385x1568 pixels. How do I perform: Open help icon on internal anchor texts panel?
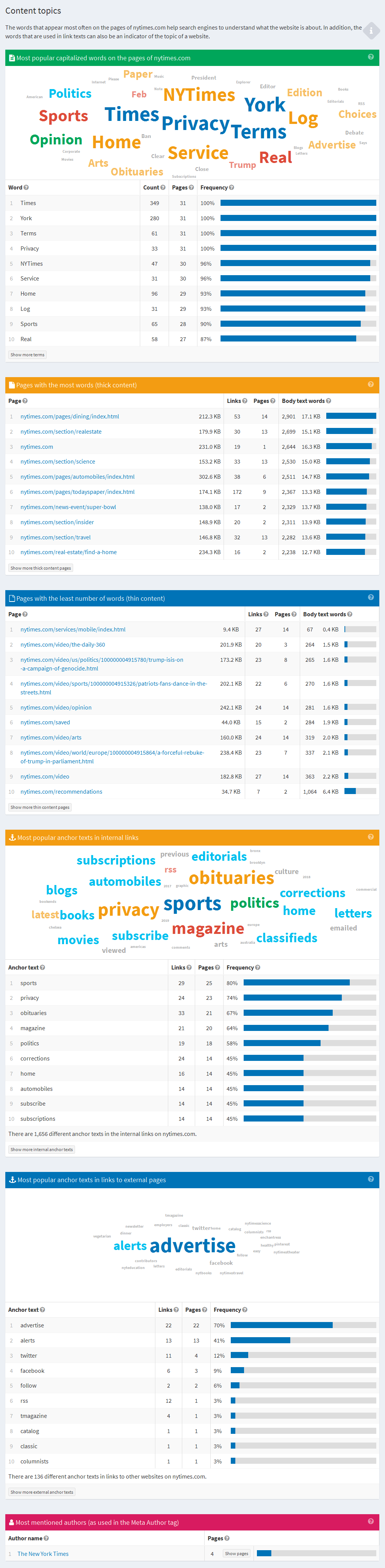(371, 836)
